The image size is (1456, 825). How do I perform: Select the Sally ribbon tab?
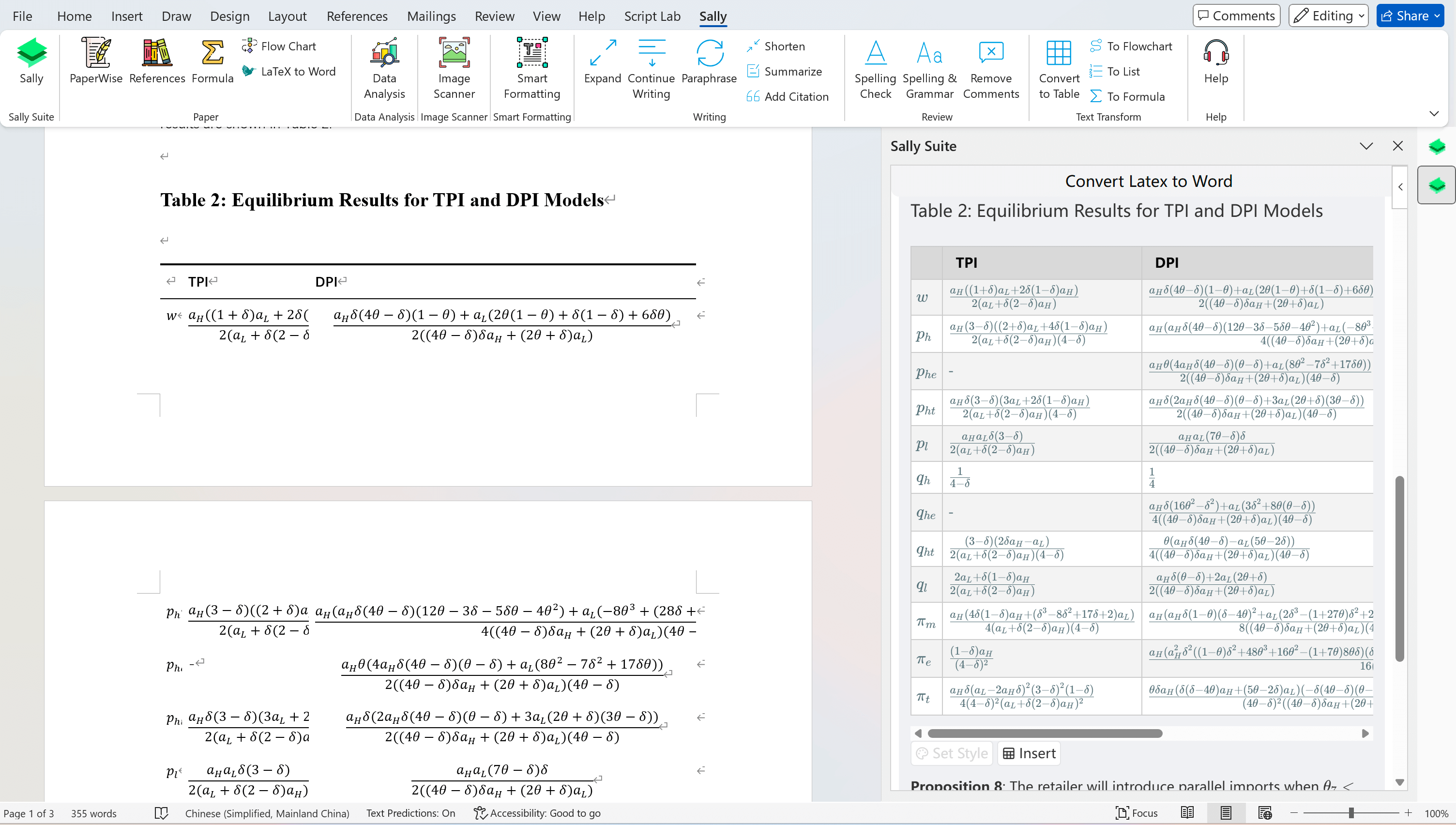point(713,16)
